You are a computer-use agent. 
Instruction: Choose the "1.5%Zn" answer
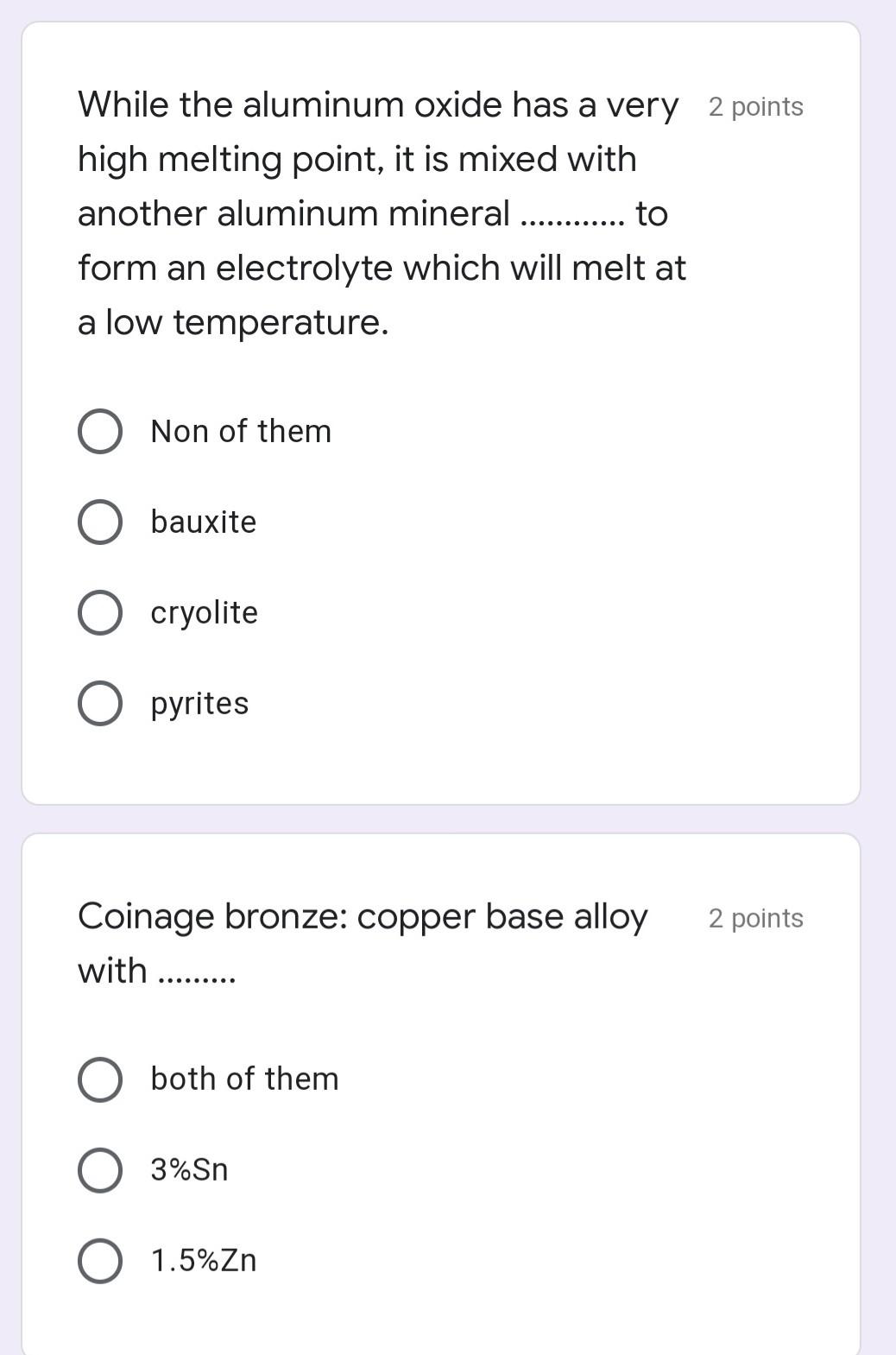(x=203, y=1260)
